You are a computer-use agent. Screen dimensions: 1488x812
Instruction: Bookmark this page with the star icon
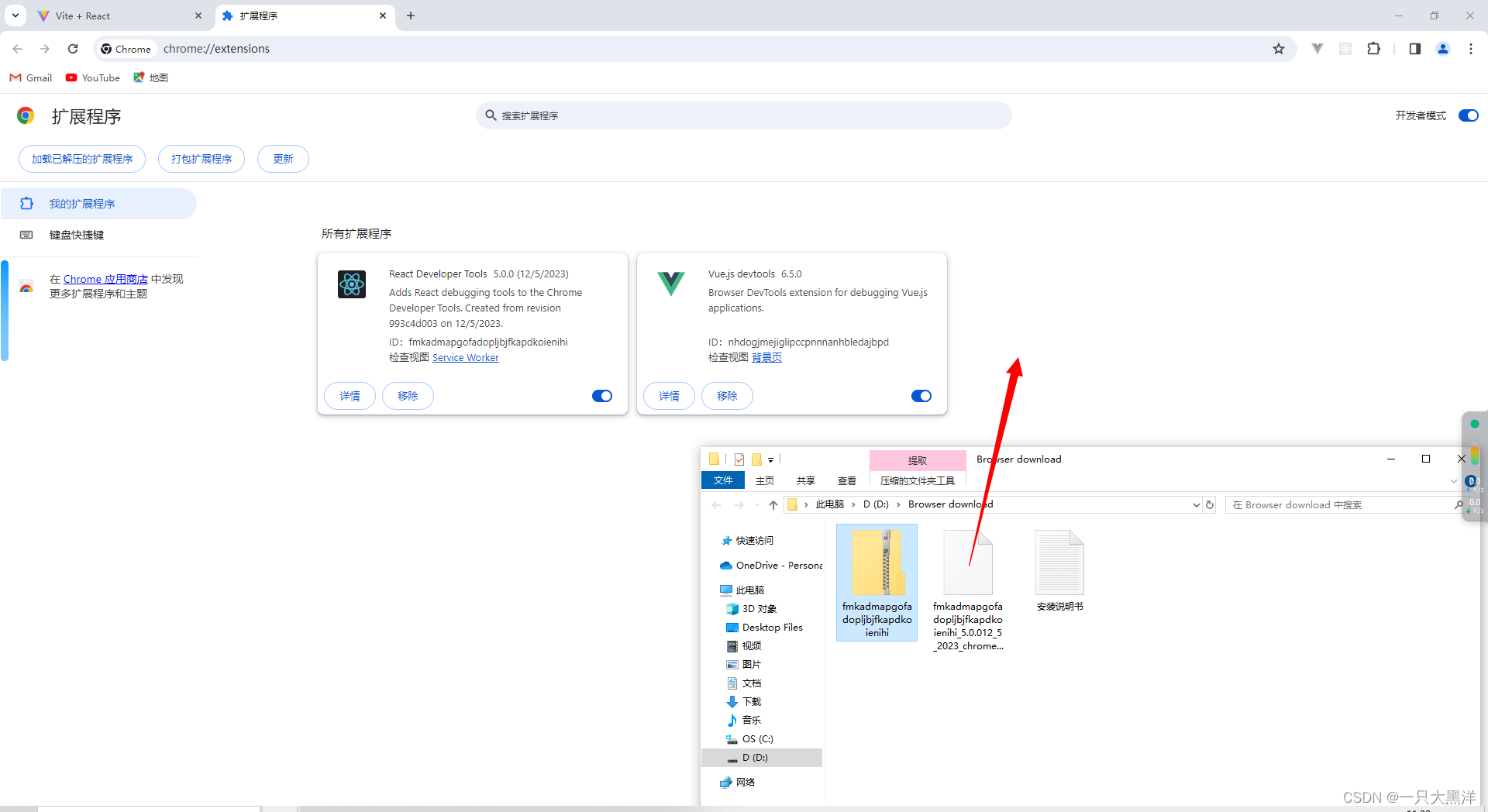click(x=1279, y=49)
